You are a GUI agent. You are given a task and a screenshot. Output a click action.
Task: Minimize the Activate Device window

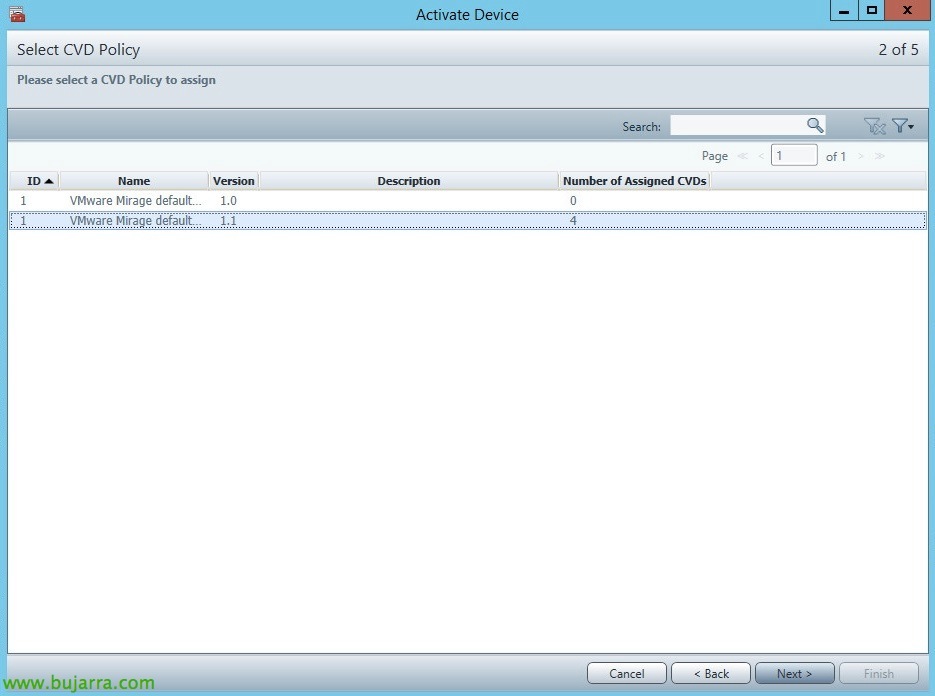tap(844, 10)
